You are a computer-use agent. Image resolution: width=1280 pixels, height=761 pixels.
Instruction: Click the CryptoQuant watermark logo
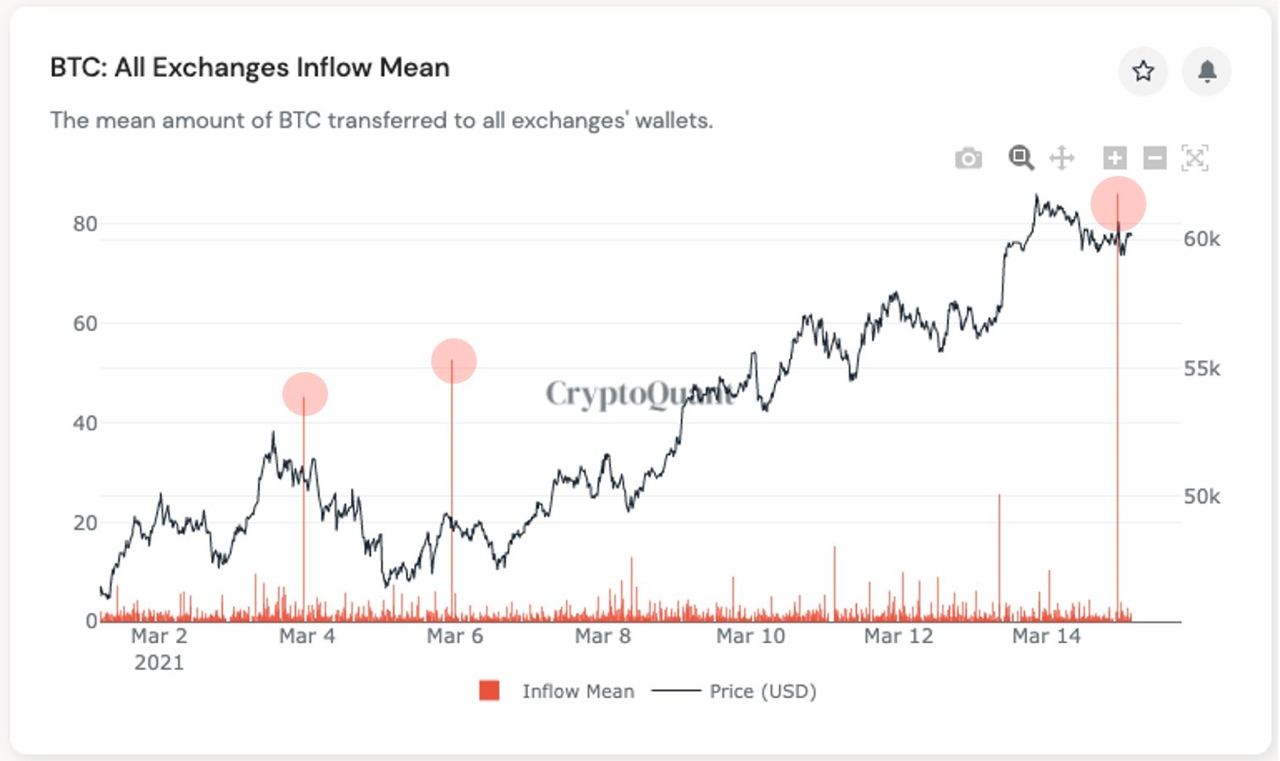pos(639,396)
